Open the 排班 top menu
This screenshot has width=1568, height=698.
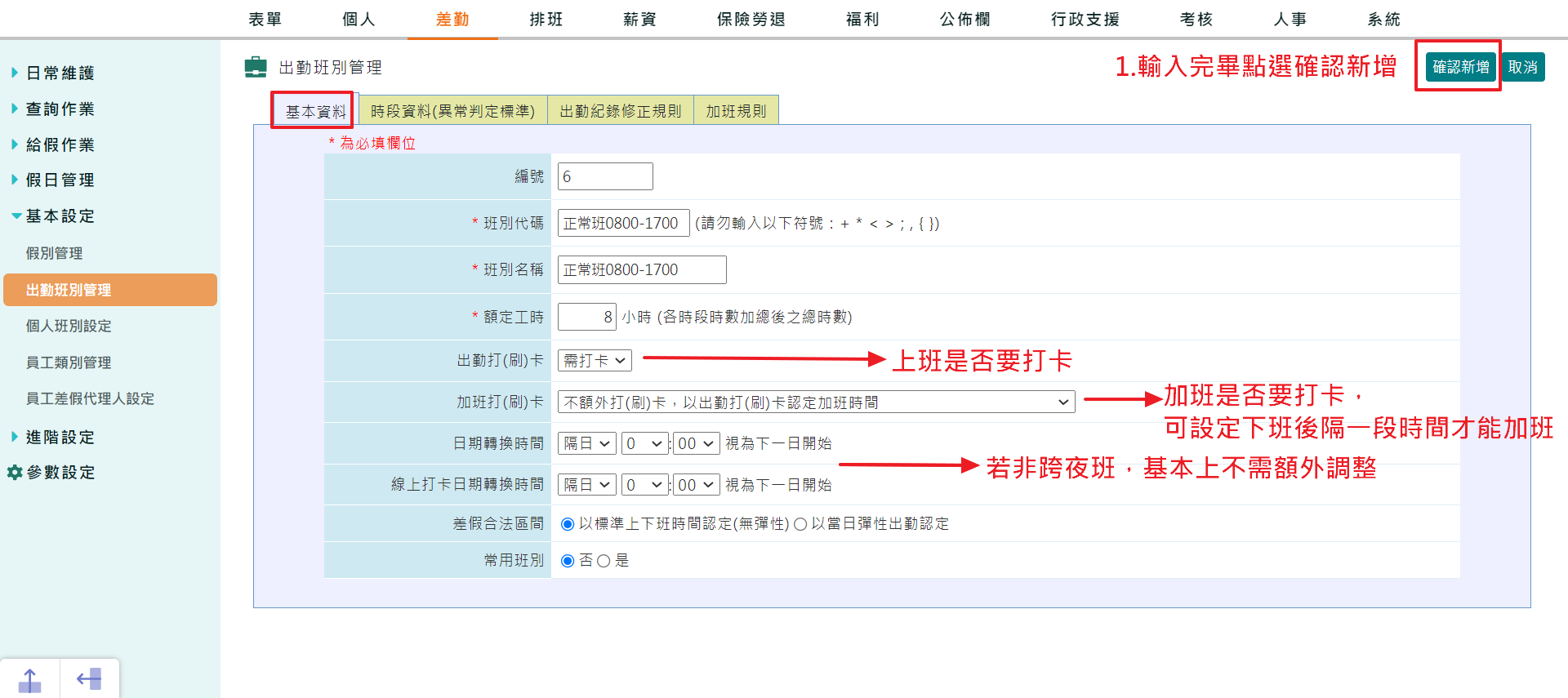pos(546,19)
